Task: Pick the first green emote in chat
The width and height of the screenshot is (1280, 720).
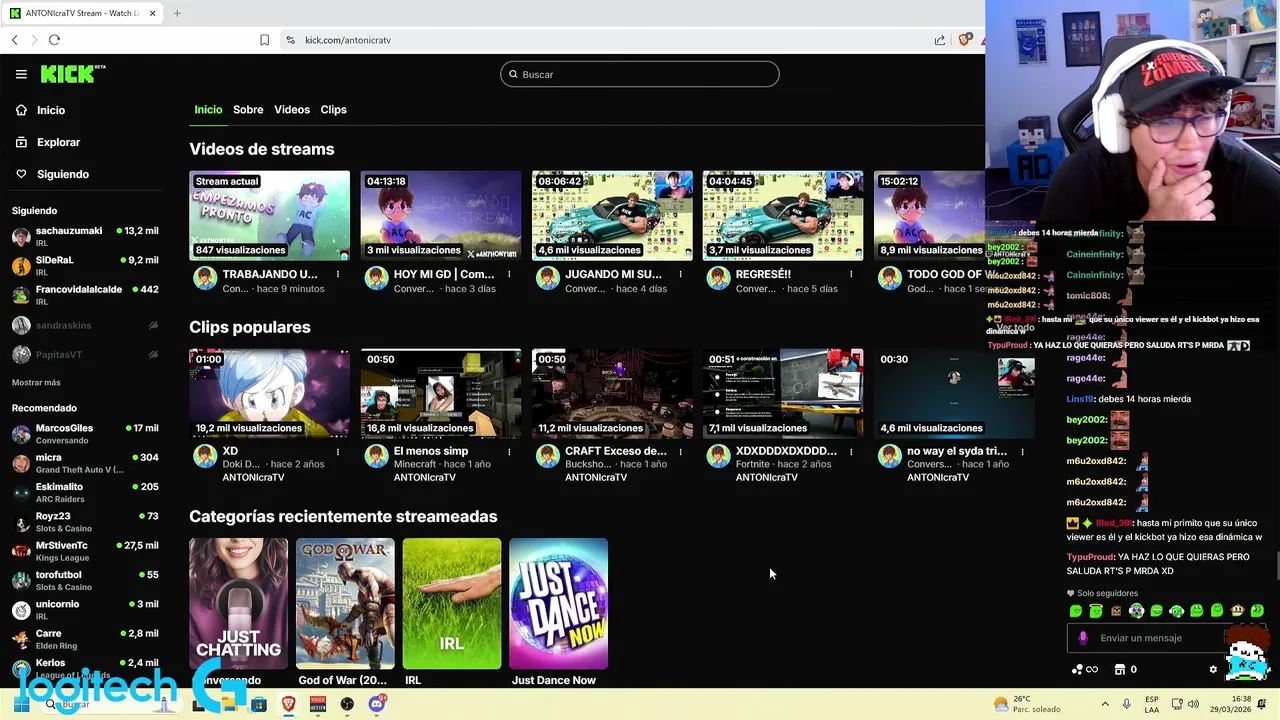Action: pyautogui.click(x=1076, y=611)
